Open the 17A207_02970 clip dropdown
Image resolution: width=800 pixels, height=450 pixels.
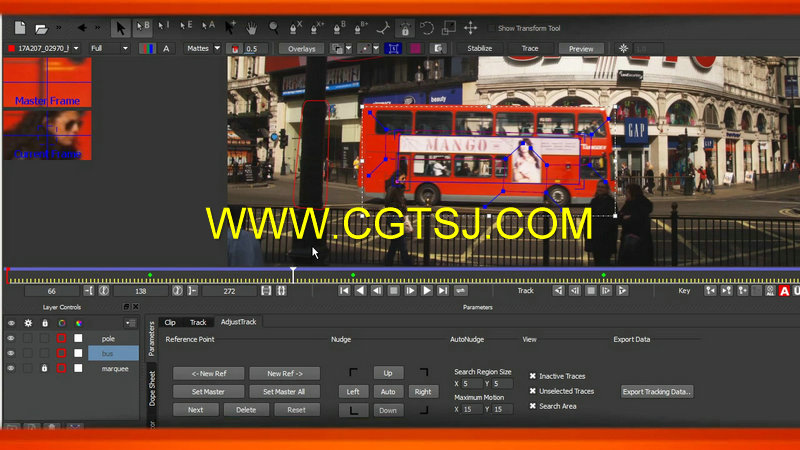[76, 48]
